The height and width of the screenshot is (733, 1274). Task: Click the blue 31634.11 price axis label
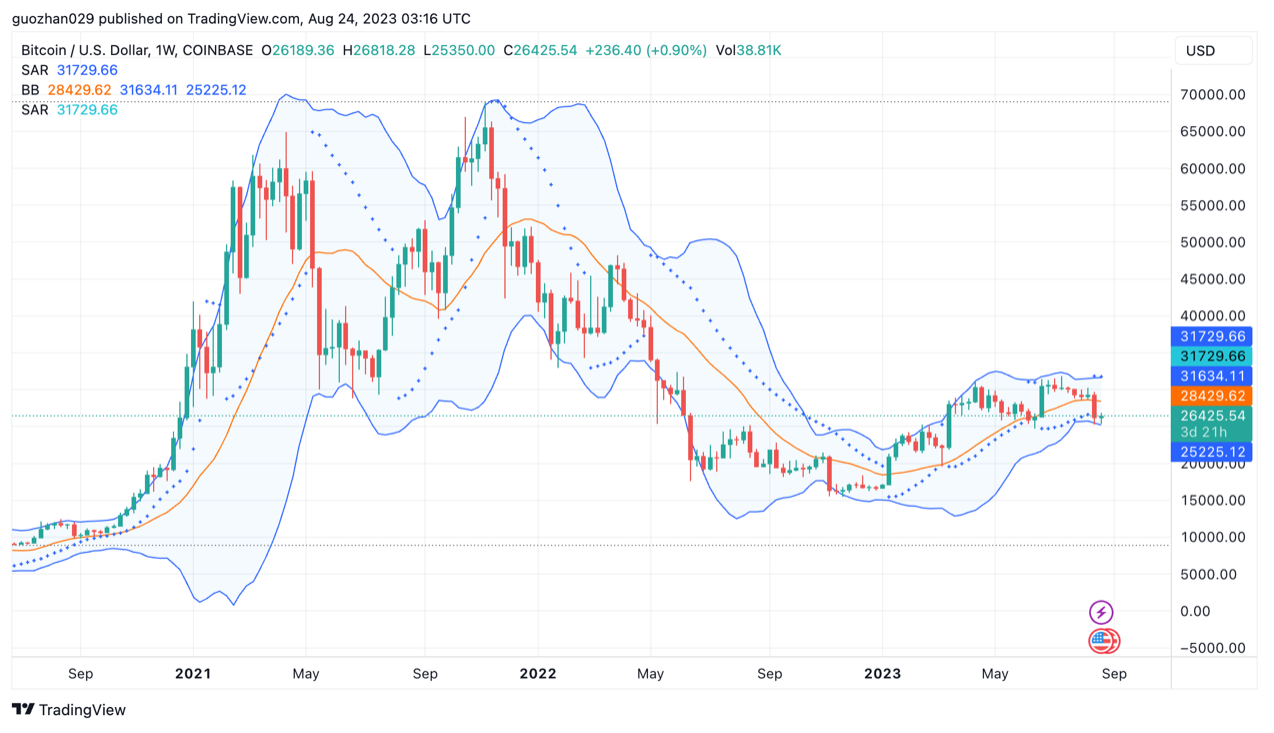click(x=1212, y=376)
